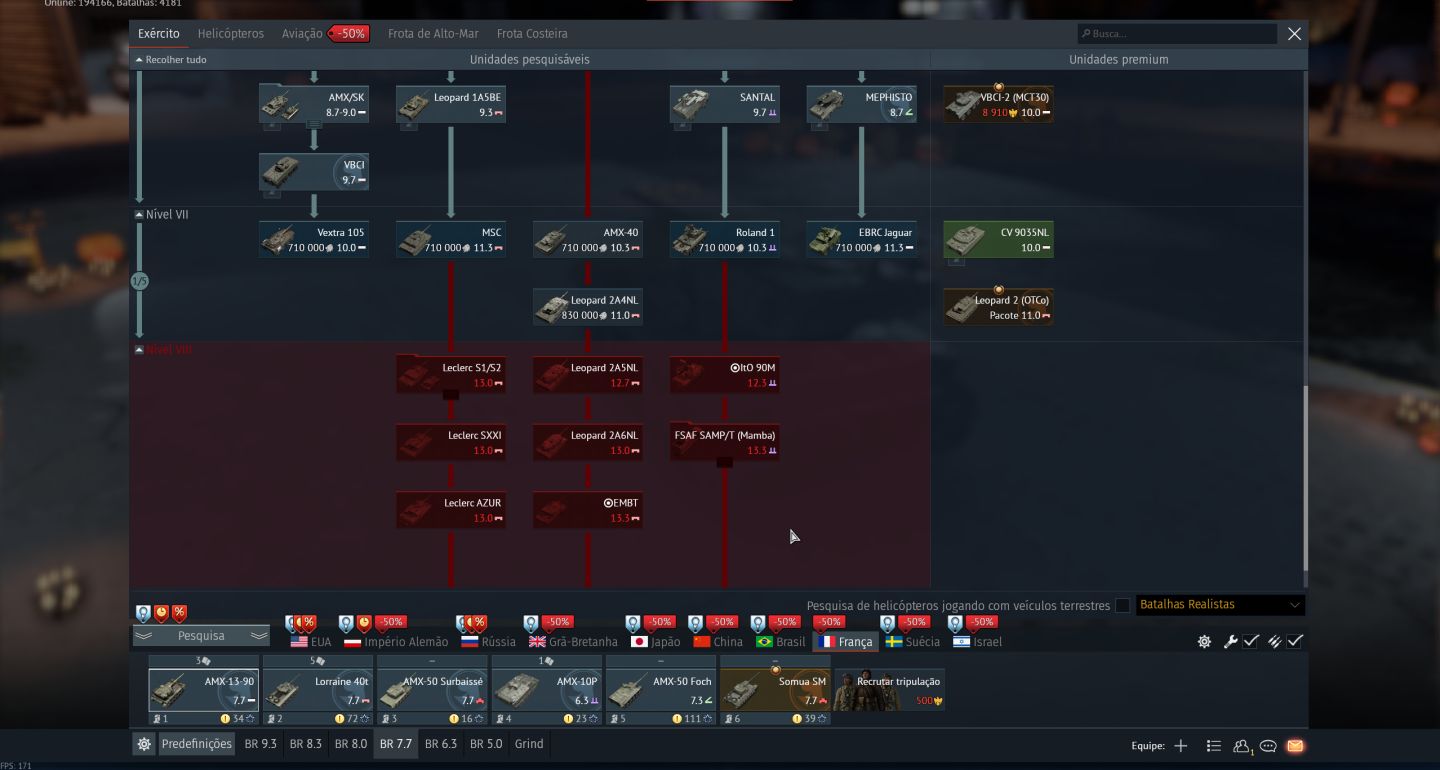Viewport: 1440px width, 770px height.
Task: Click Recolher tudo to collapse all
Action: point(171,60)
